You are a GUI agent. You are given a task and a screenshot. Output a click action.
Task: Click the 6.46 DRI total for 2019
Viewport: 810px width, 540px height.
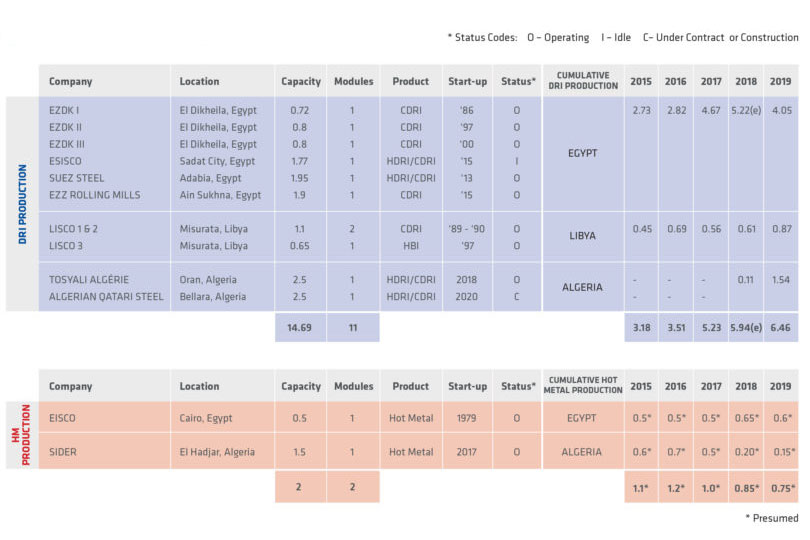pos(781,328)
